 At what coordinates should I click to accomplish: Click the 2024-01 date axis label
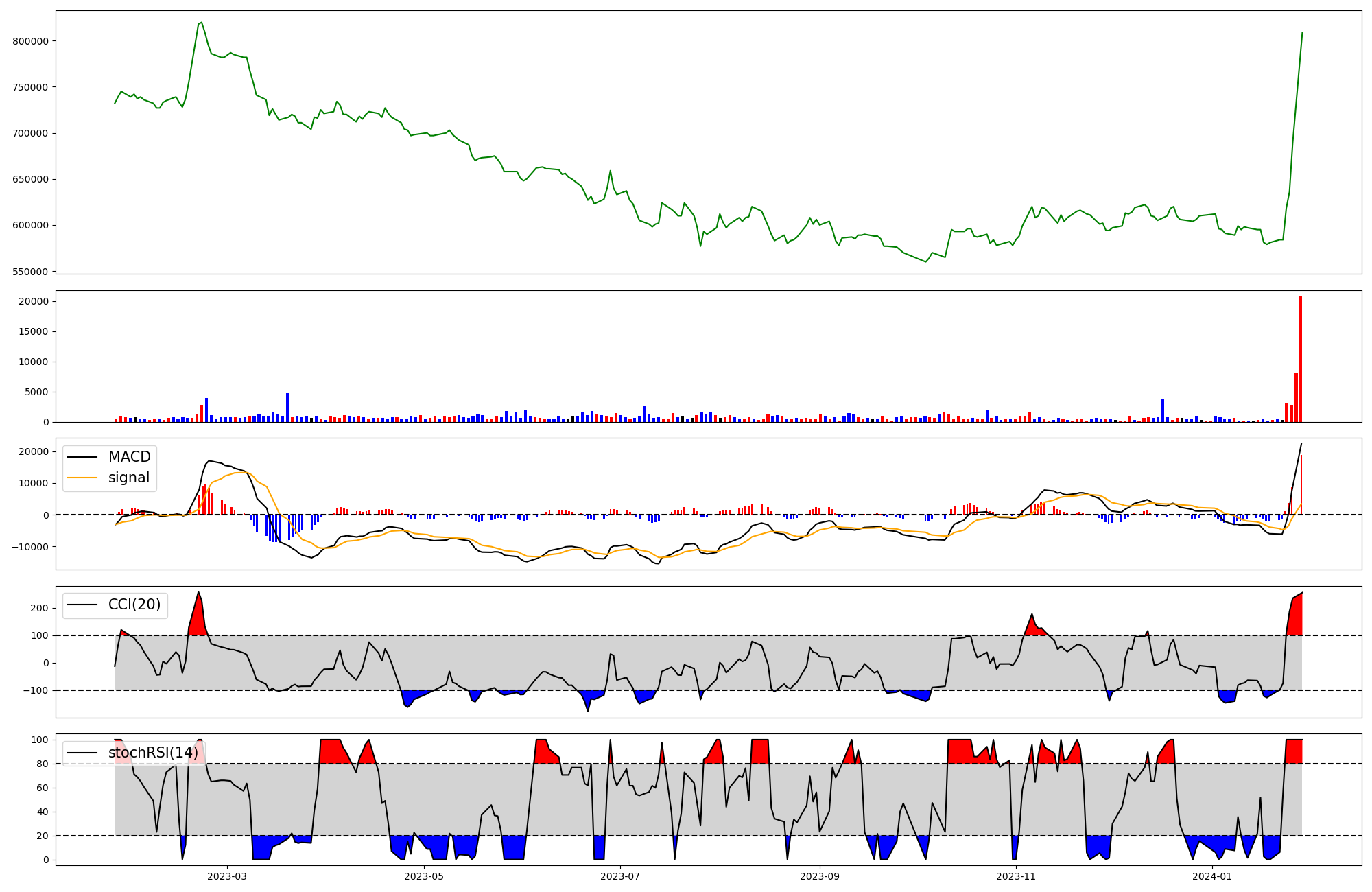(1213, 876)
